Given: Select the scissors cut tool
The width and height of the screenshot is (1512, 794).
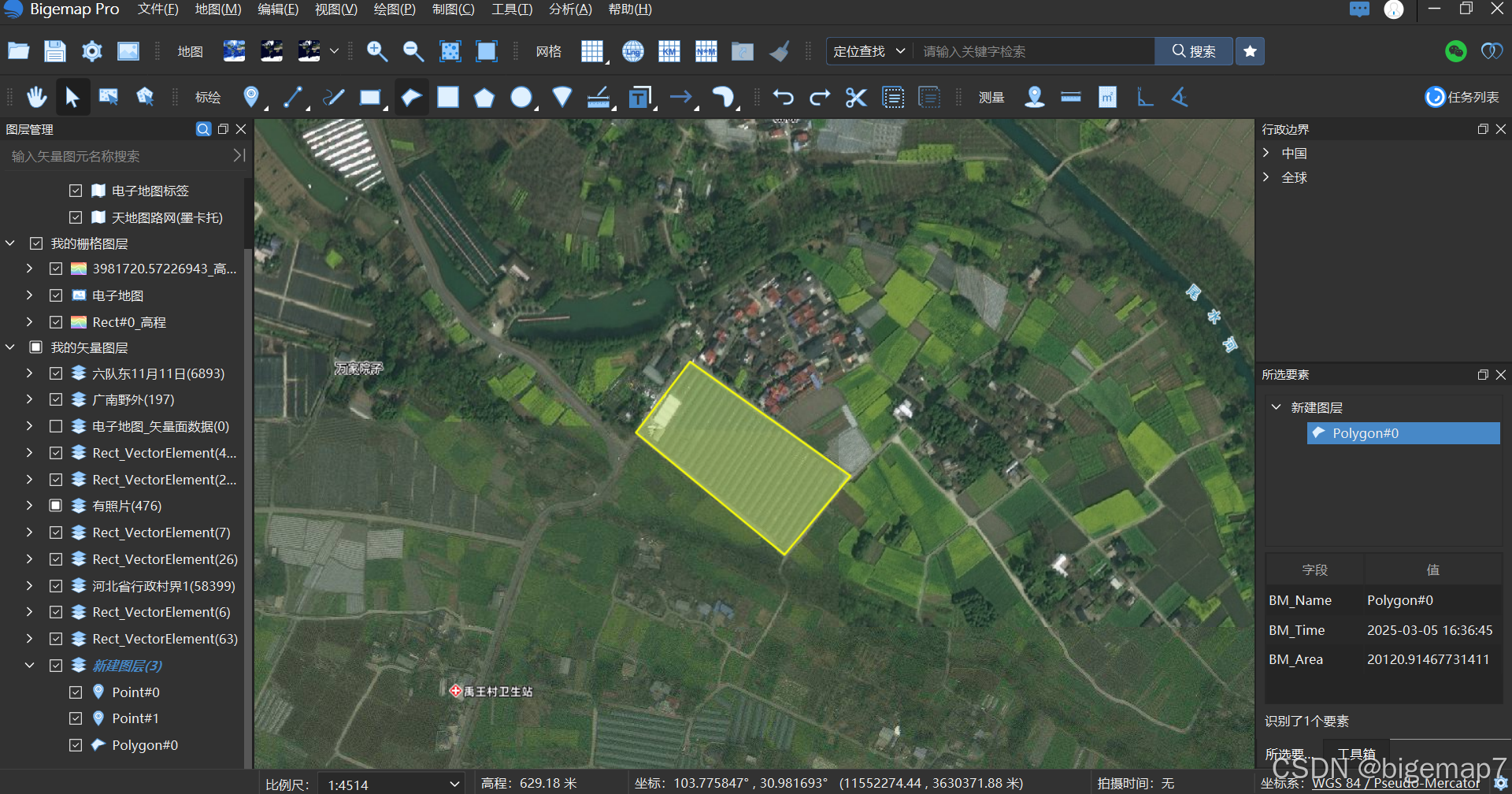Looking at the screenshot, I should coord(856,98).
